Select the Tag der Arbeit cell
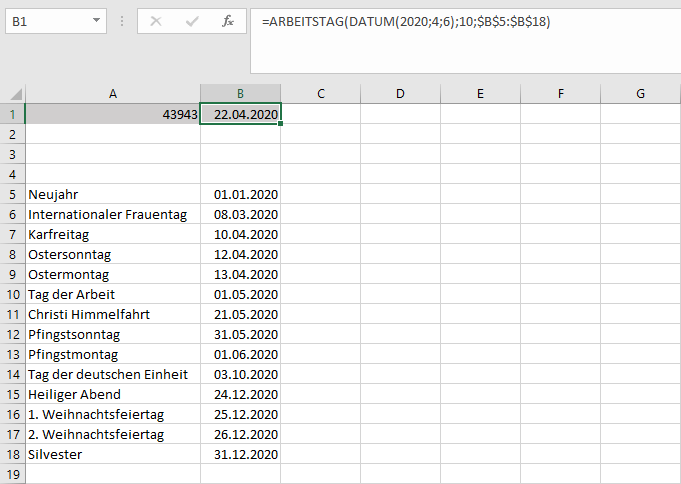The height and width of the screenshot is (484, 681). 113,294
